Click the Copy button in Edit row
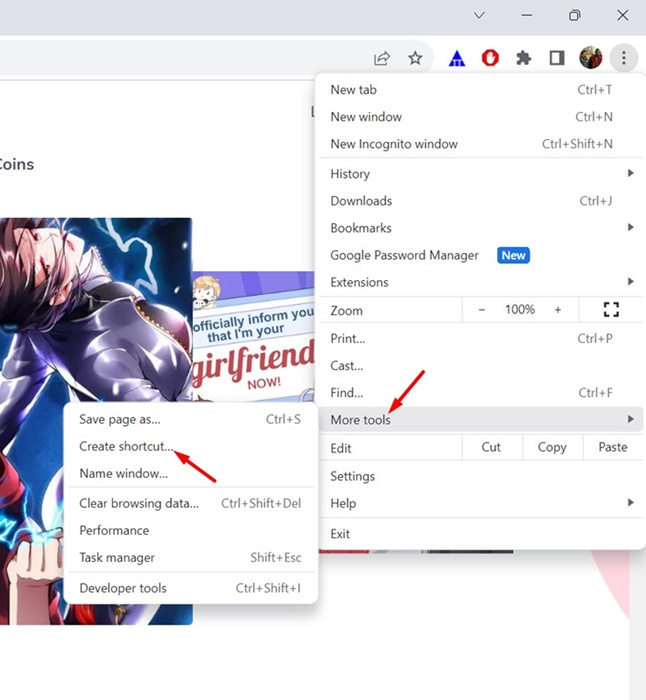Screen dimensions: 646x700 click(552, 447)
